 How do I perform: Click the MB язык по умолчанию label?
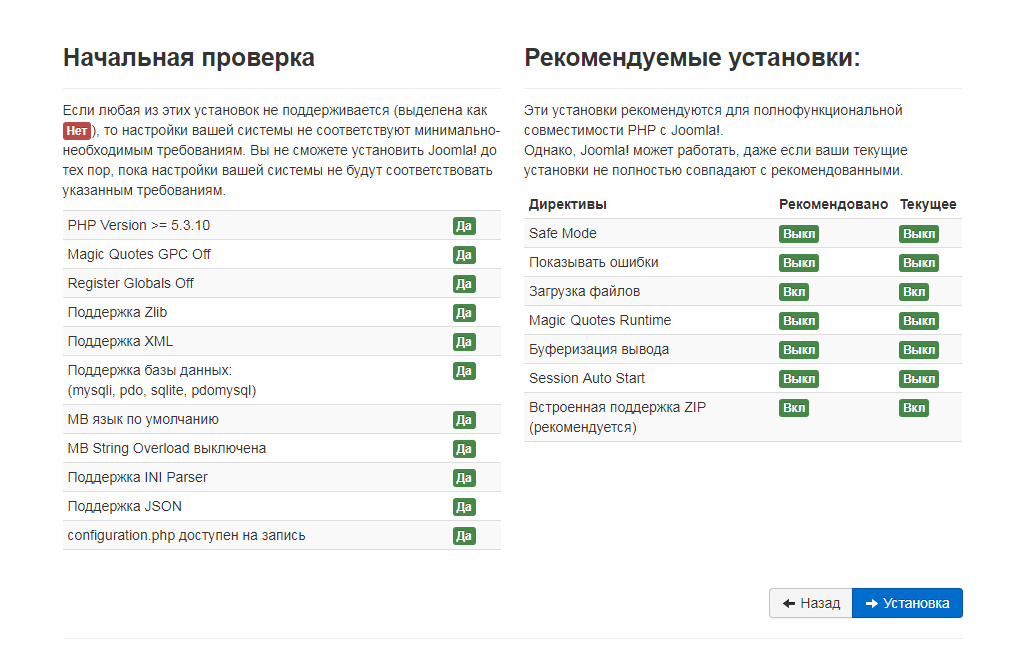pyautogui.click(x=143, y=419)
